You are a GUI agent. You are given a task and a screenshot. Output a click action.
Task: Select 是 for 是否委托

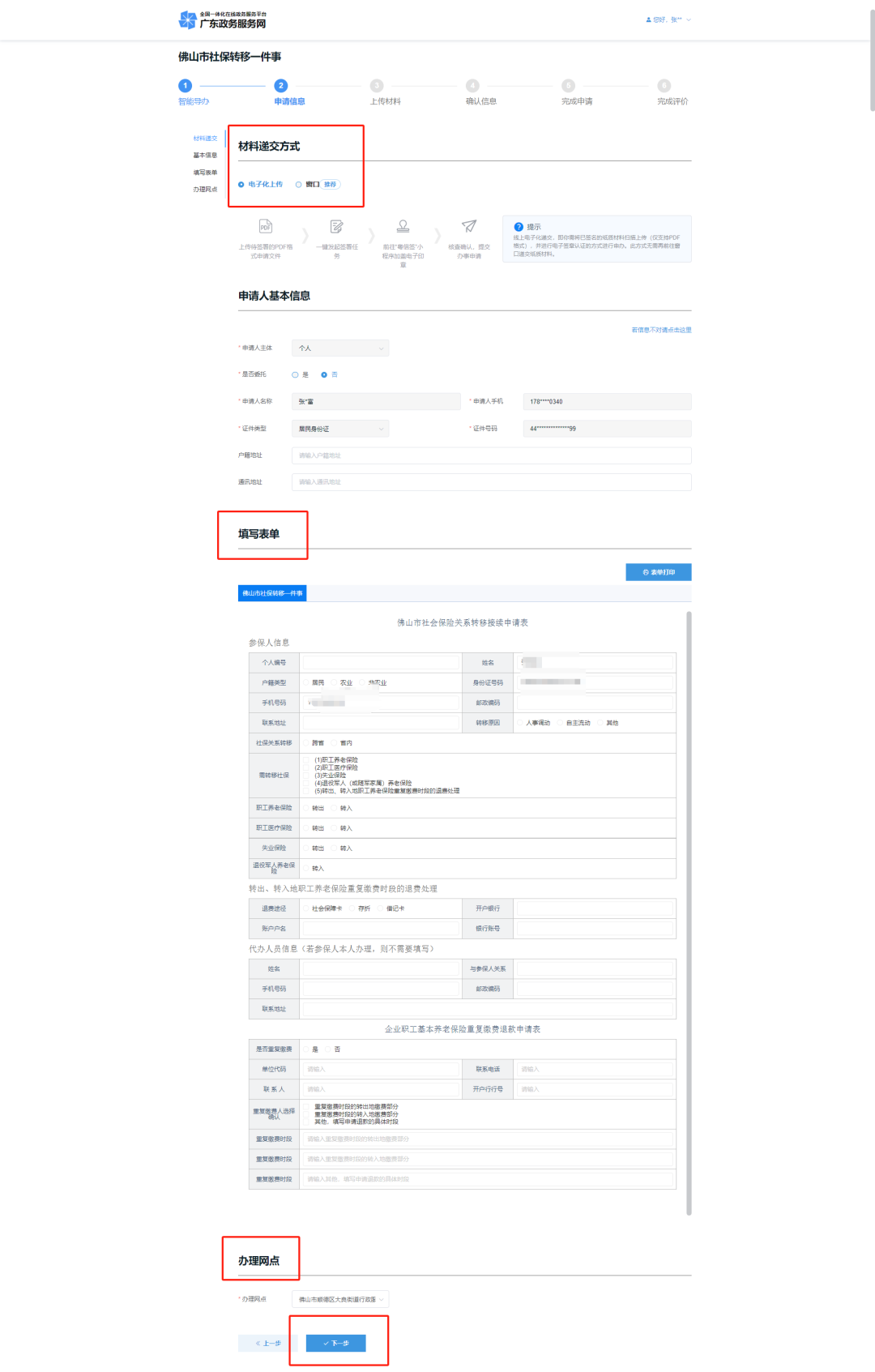pyautogui.click(x=295, y=374)
